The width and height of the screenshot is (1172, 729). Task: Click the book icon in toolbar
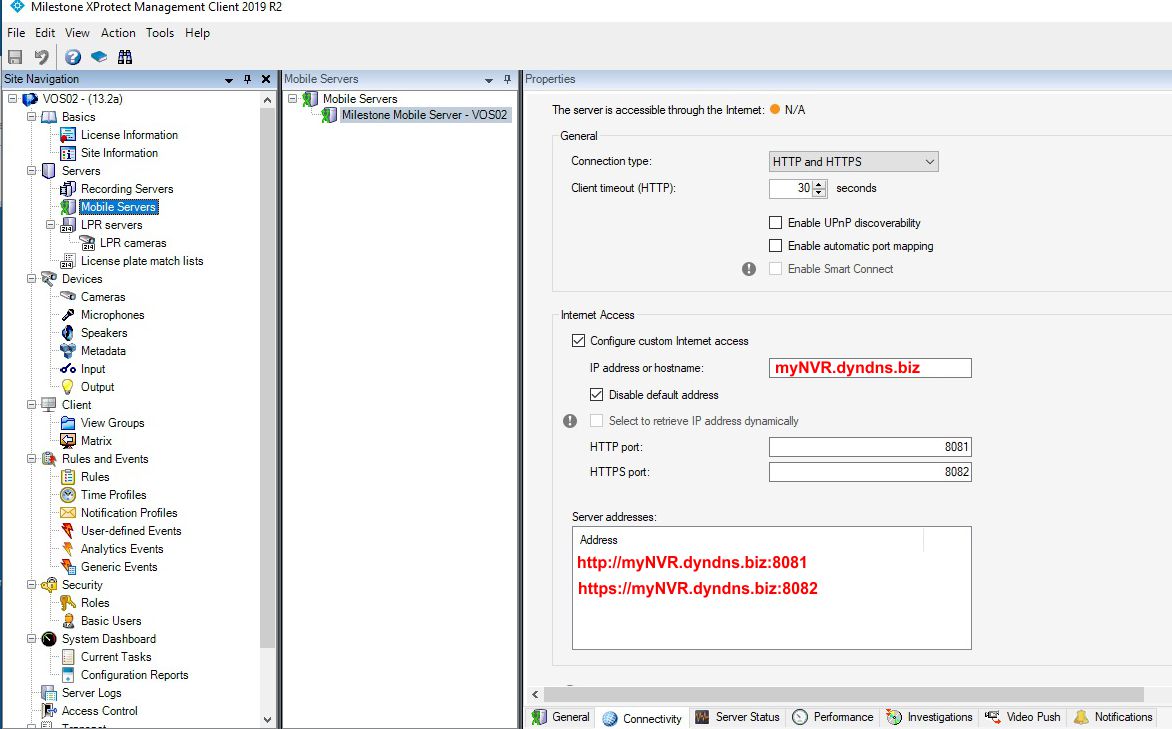[x=99, y=57]
